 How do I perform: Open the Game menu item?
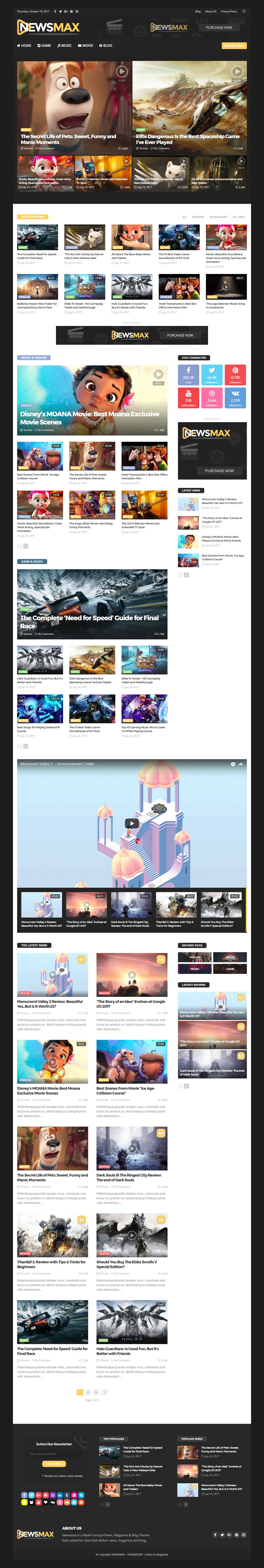pos(44,46)
